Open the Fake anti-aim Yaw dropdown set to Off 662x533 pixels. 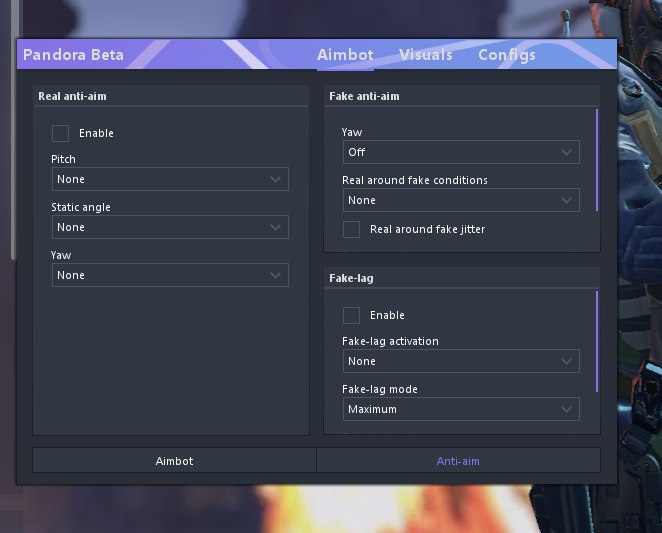click(x=461, y=152)
